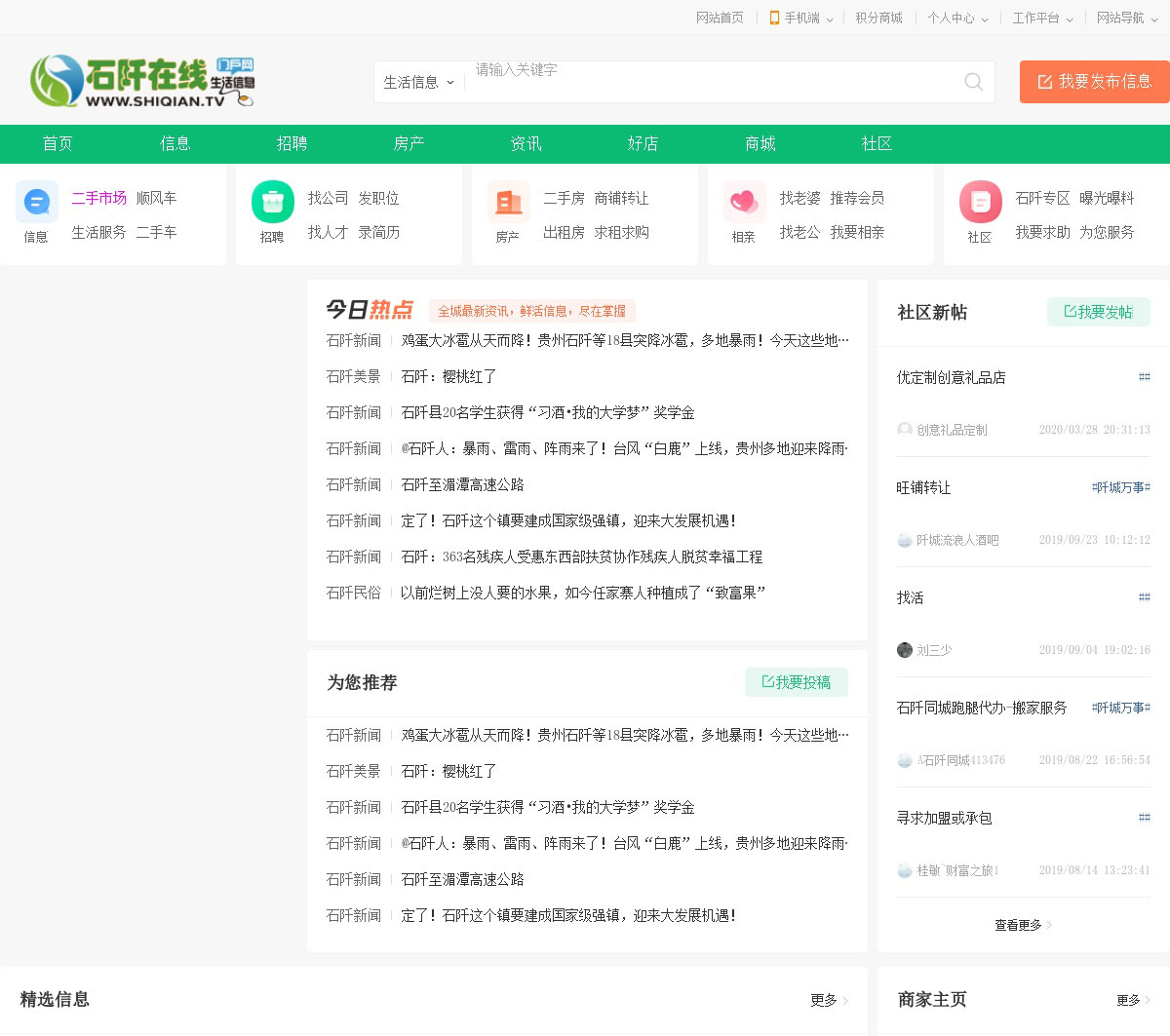
Task: Click the pink 相亲 heart icon
Action: pyautogui.click(x=744, y=202)
